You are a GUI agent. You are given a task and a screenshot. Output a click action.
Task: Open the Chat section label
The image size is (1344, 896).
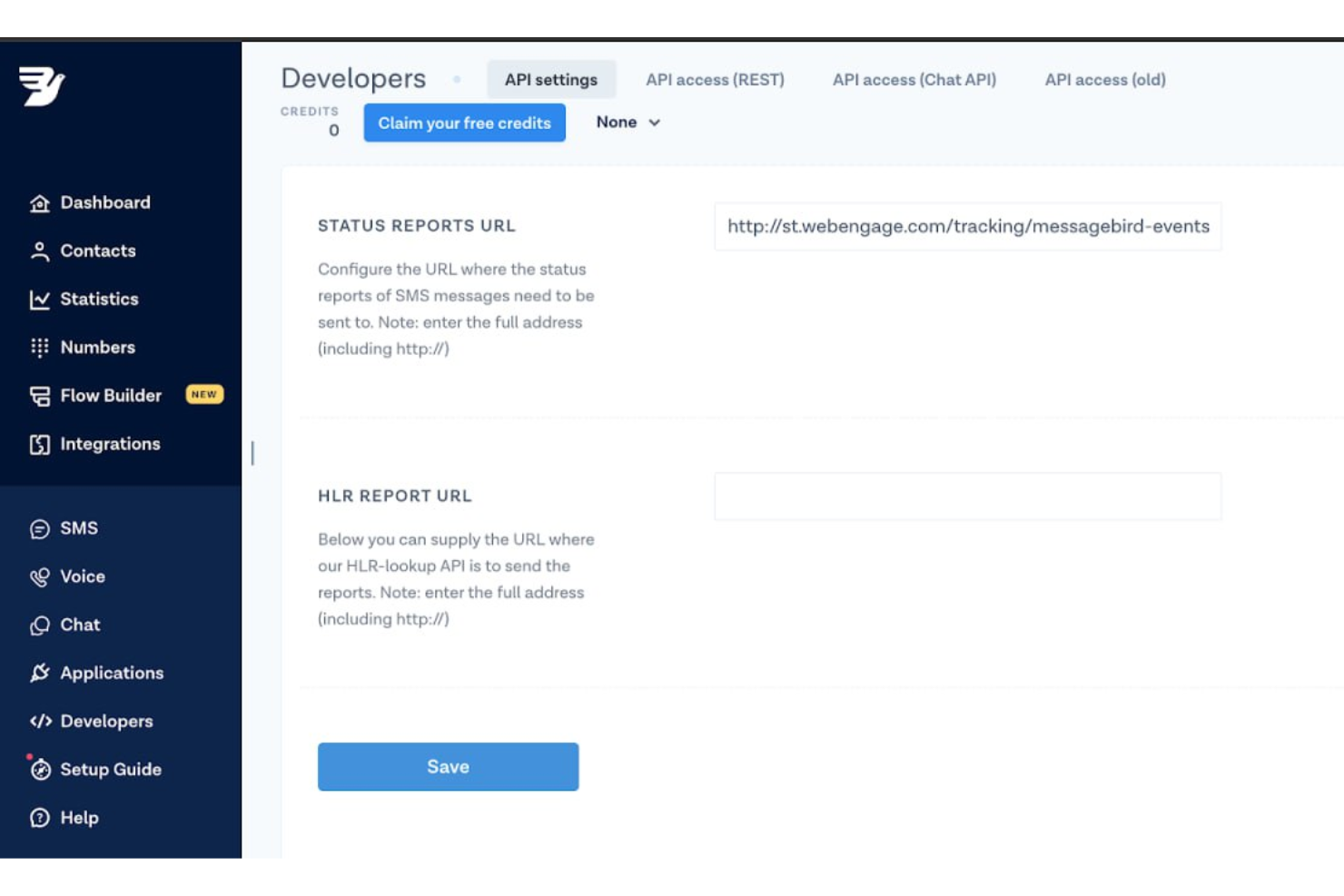[80, 624]
